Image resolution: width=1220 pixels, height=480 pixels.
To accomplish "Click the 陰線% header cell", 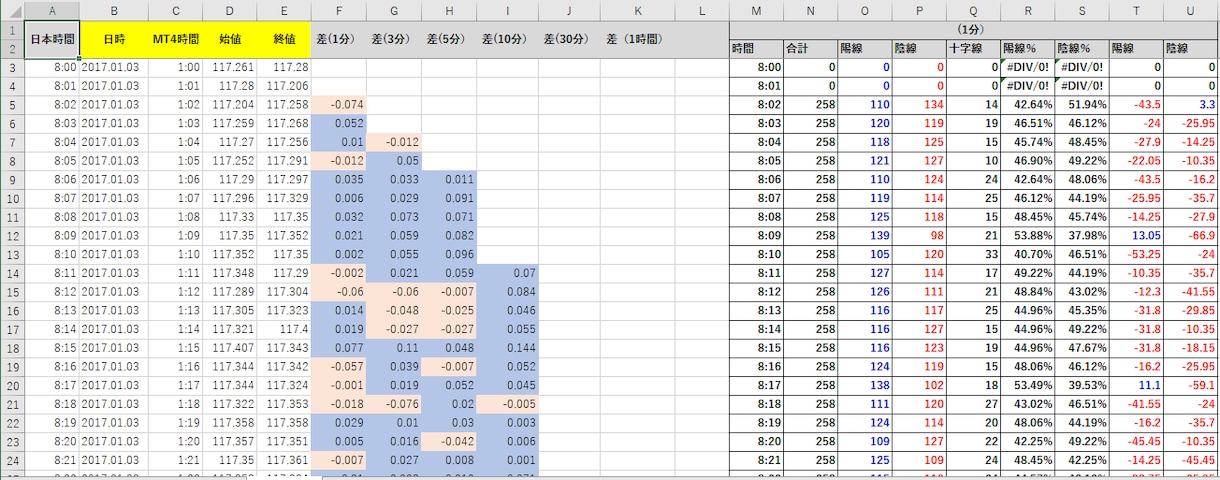I will (1082, 48).
